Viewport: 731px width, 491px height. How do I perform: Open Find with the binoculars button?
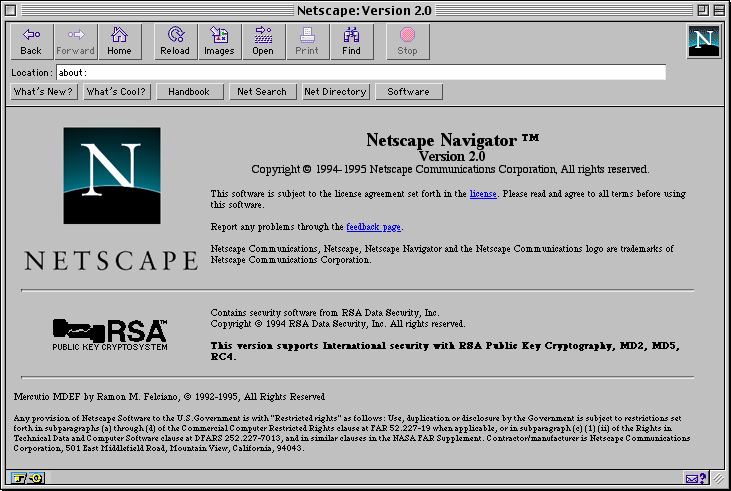pyautogui.click(x=351, y=41)
